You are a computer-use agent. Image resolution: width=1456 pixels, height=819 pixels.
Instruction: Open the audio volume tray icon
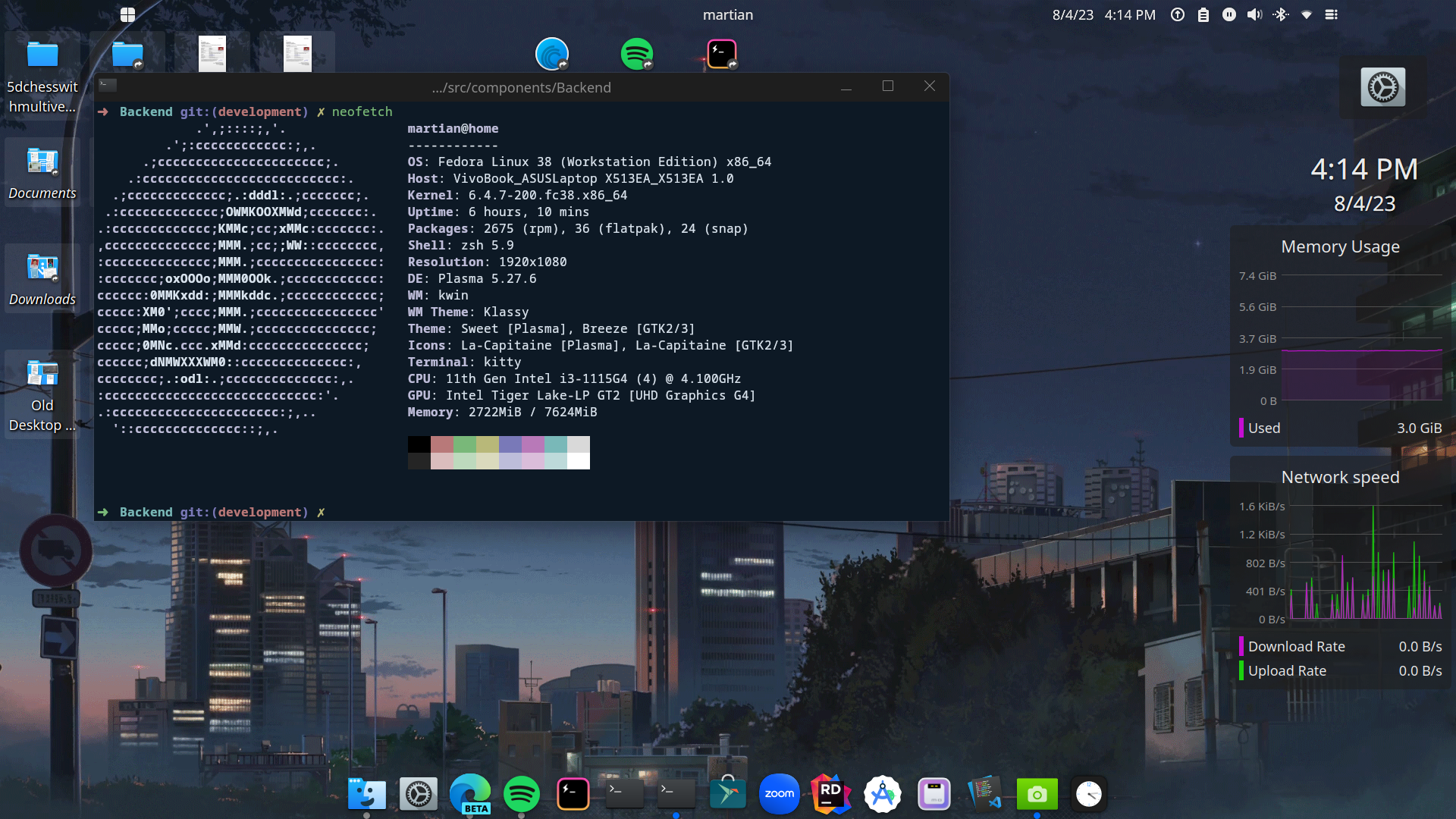click(1254, 14)
